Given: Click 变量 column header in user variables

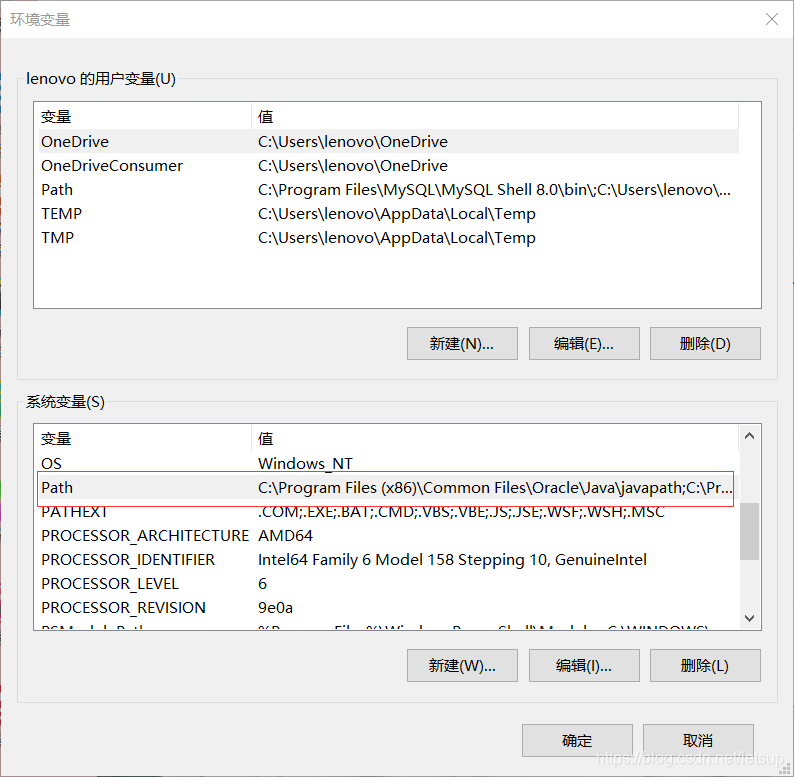Looking at the screenshot, I should (x=143, y=116).
